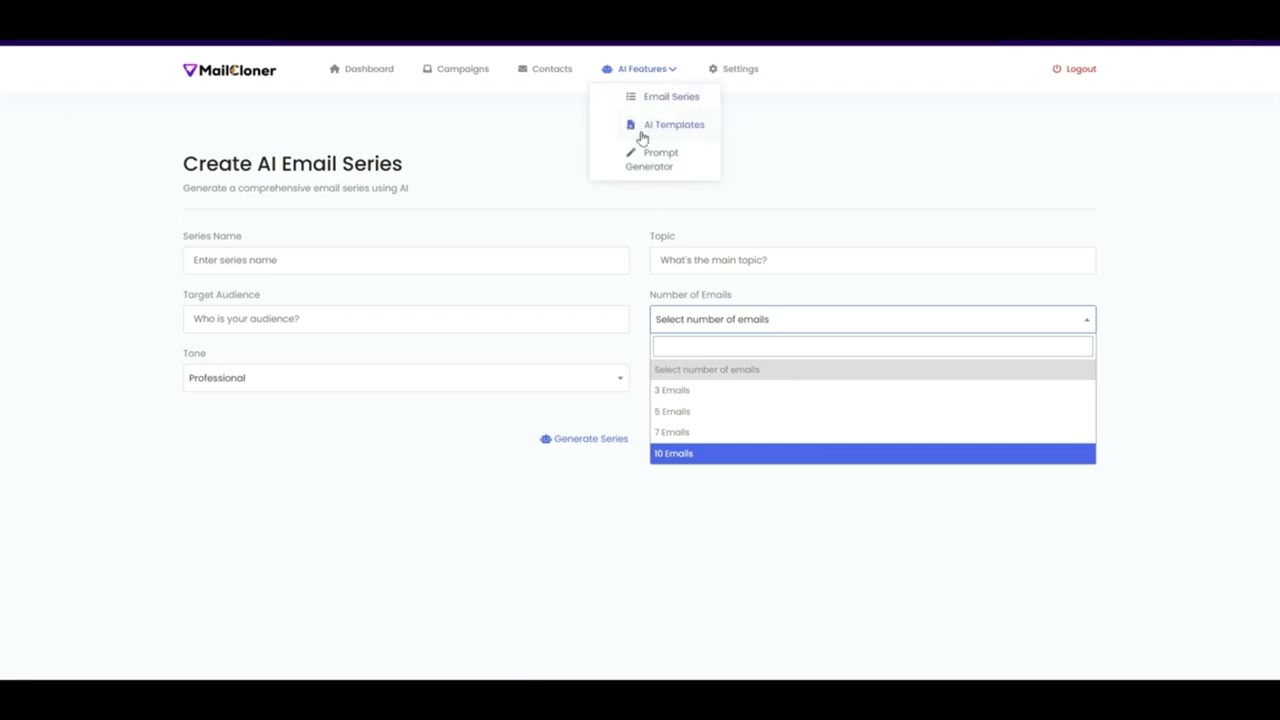Click the robot icon on Generate Series
The width and height of the screenshot is (1280, 720).
point(545,439)
